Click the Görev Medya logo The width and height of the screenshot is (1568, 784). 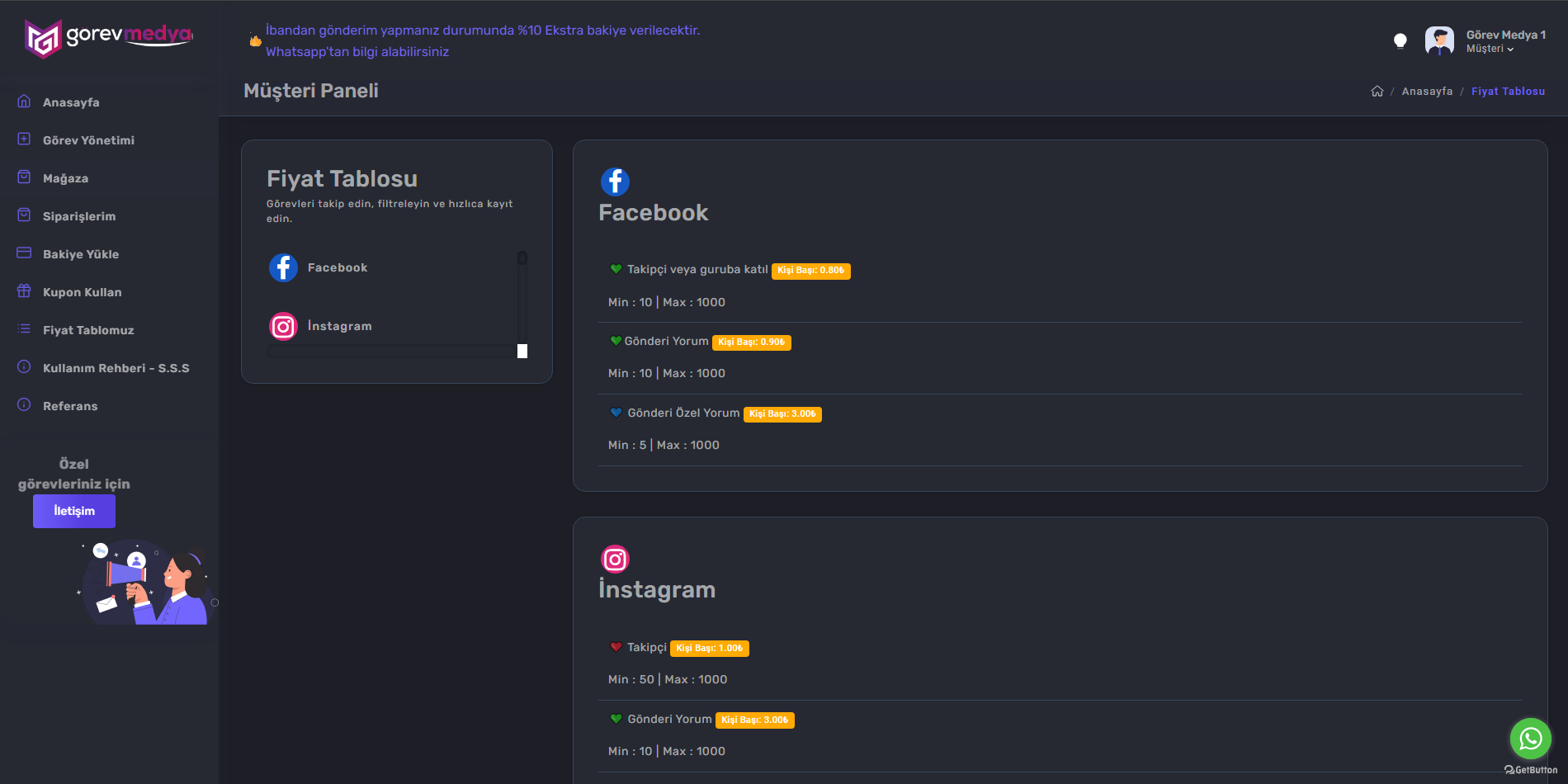109,38
